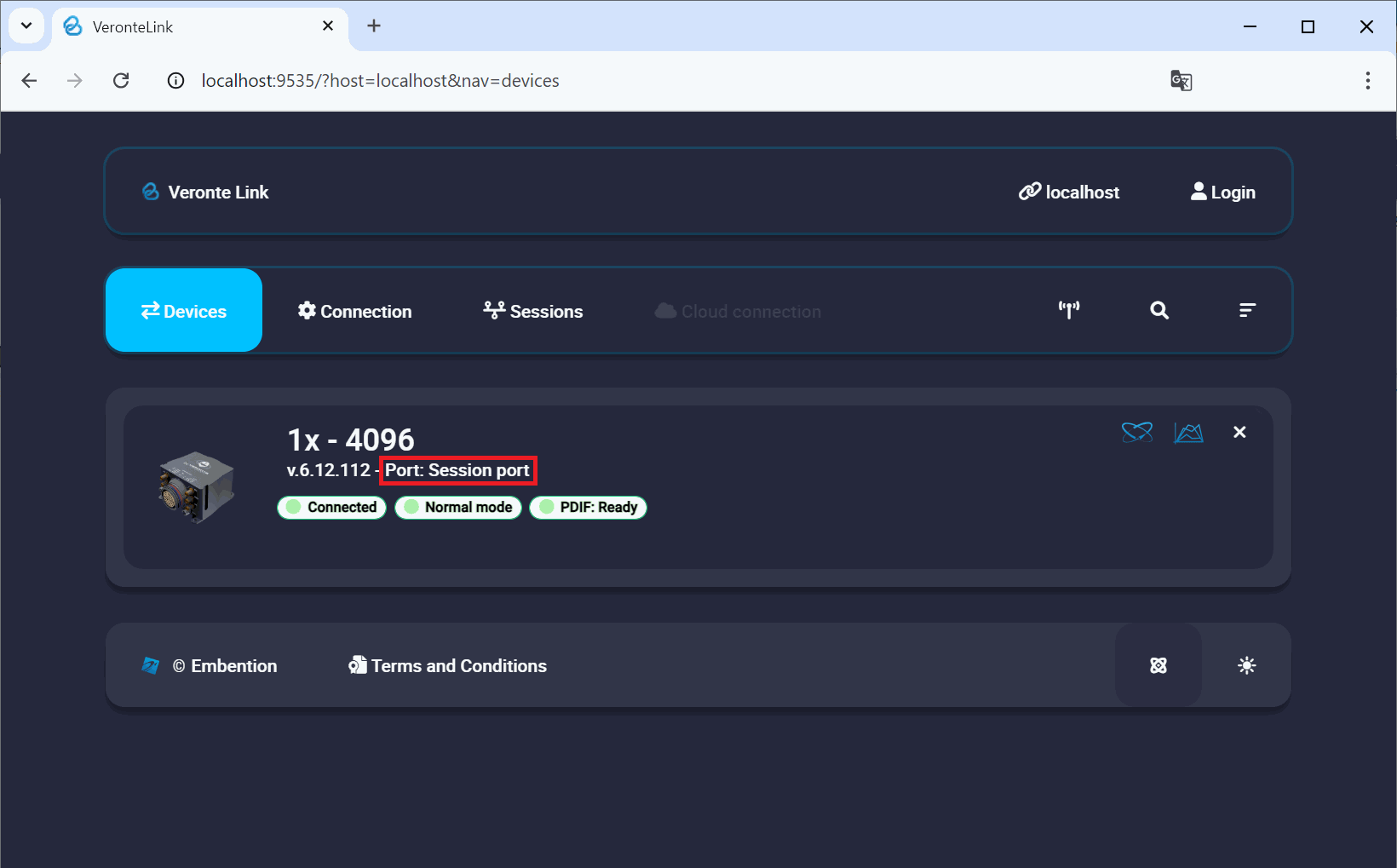The image size is (1397, 868).
Task: Open the Connection tab
Action: click(x=354, y=311)
